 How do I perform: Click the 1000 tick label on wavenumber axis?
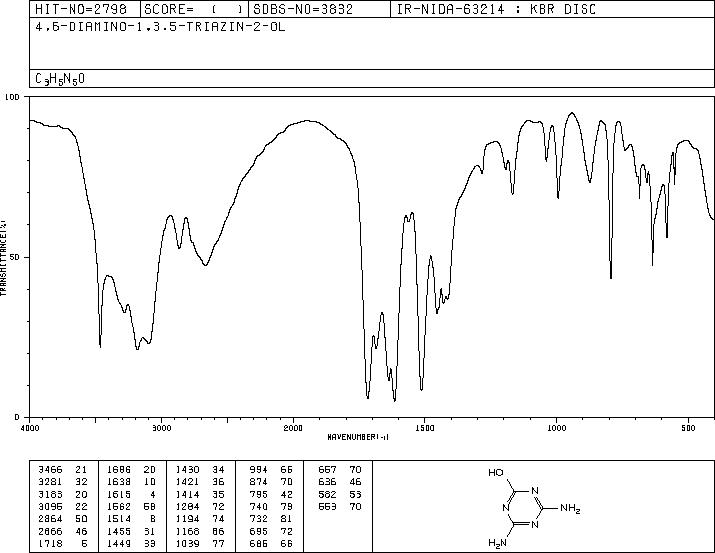pos(556,428)
